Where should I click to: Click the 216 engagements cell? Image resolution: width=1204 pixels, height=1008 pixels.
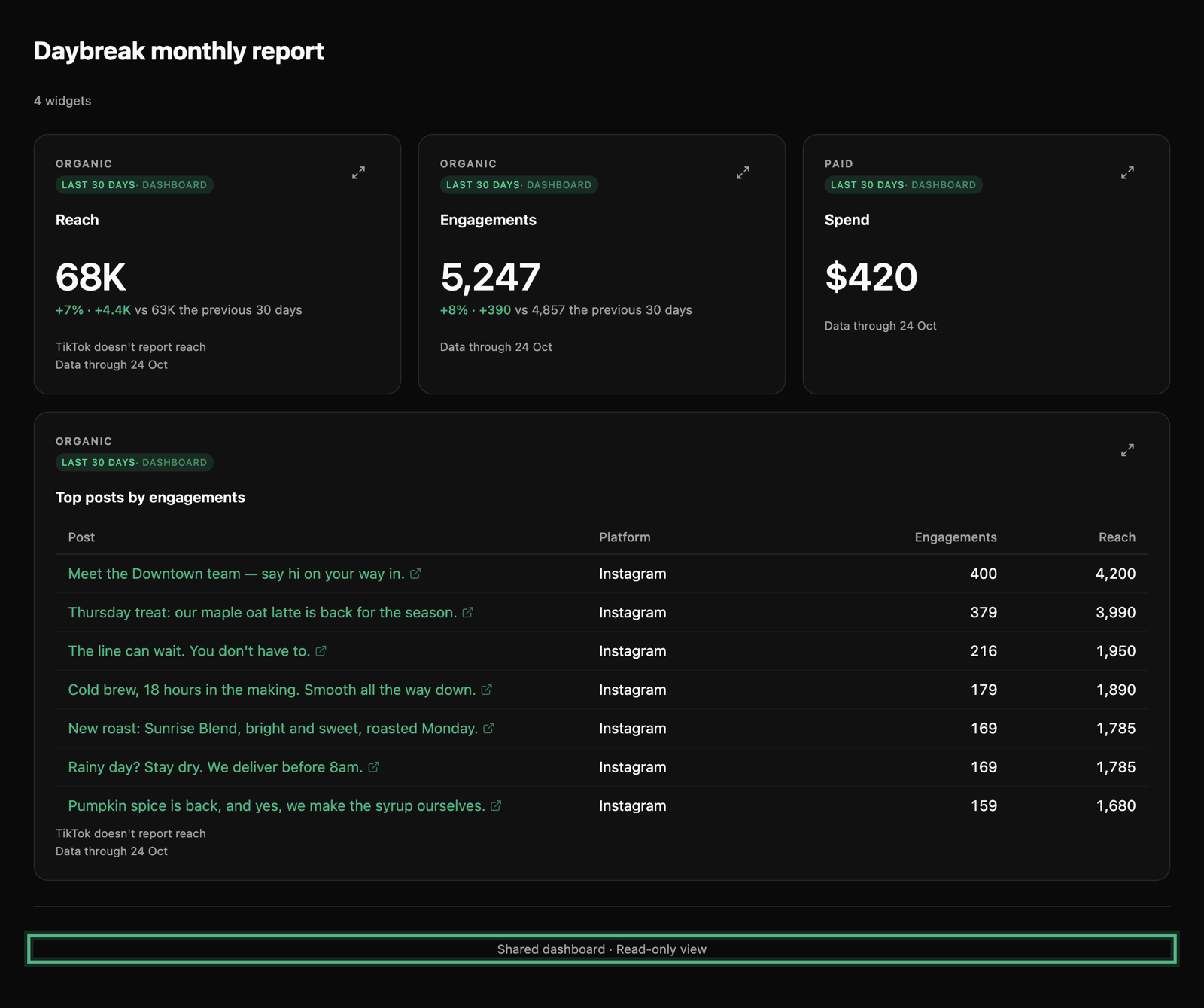[984, 651]
